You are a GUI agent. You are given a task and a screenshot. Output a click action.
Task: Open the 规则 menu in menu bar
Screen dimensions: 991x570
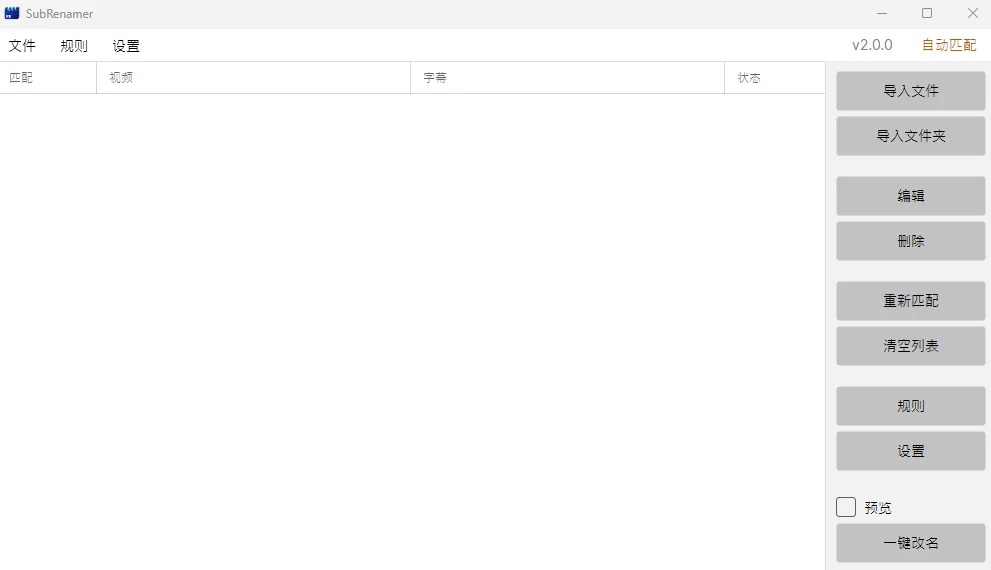click(x=74, y=46)
